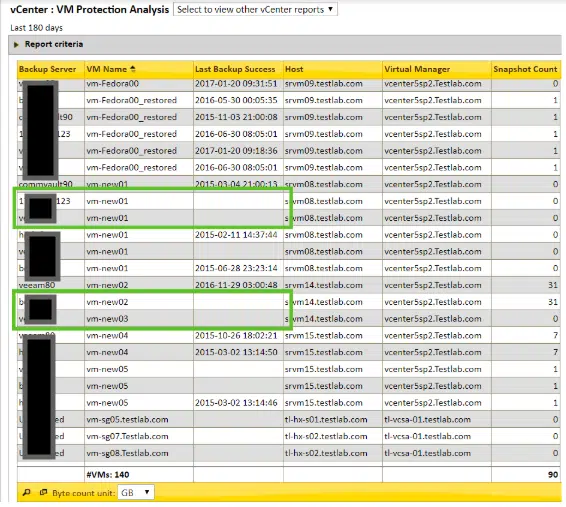Click vm-new04 dated 2015-10-26

click(x=107, y=336)
